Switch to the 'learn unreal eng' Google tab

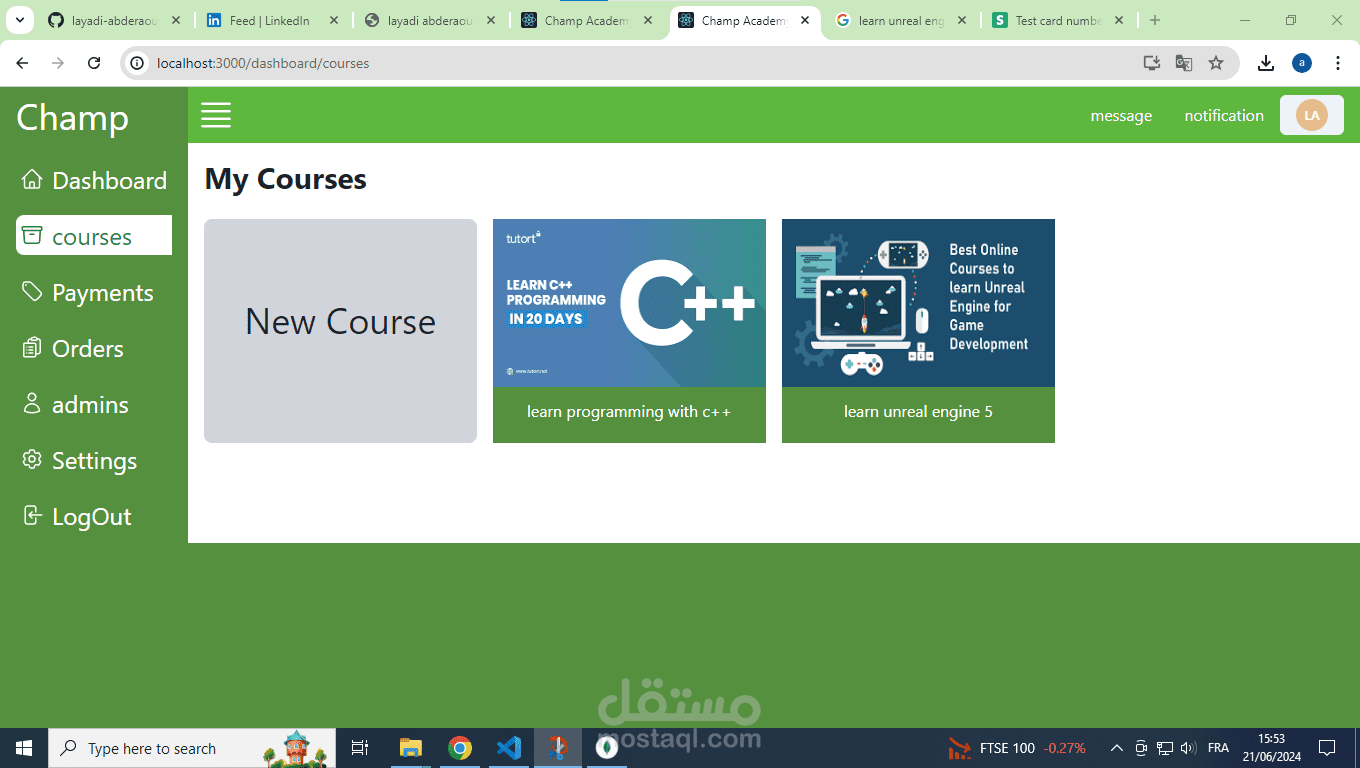[x=900, y=20]
